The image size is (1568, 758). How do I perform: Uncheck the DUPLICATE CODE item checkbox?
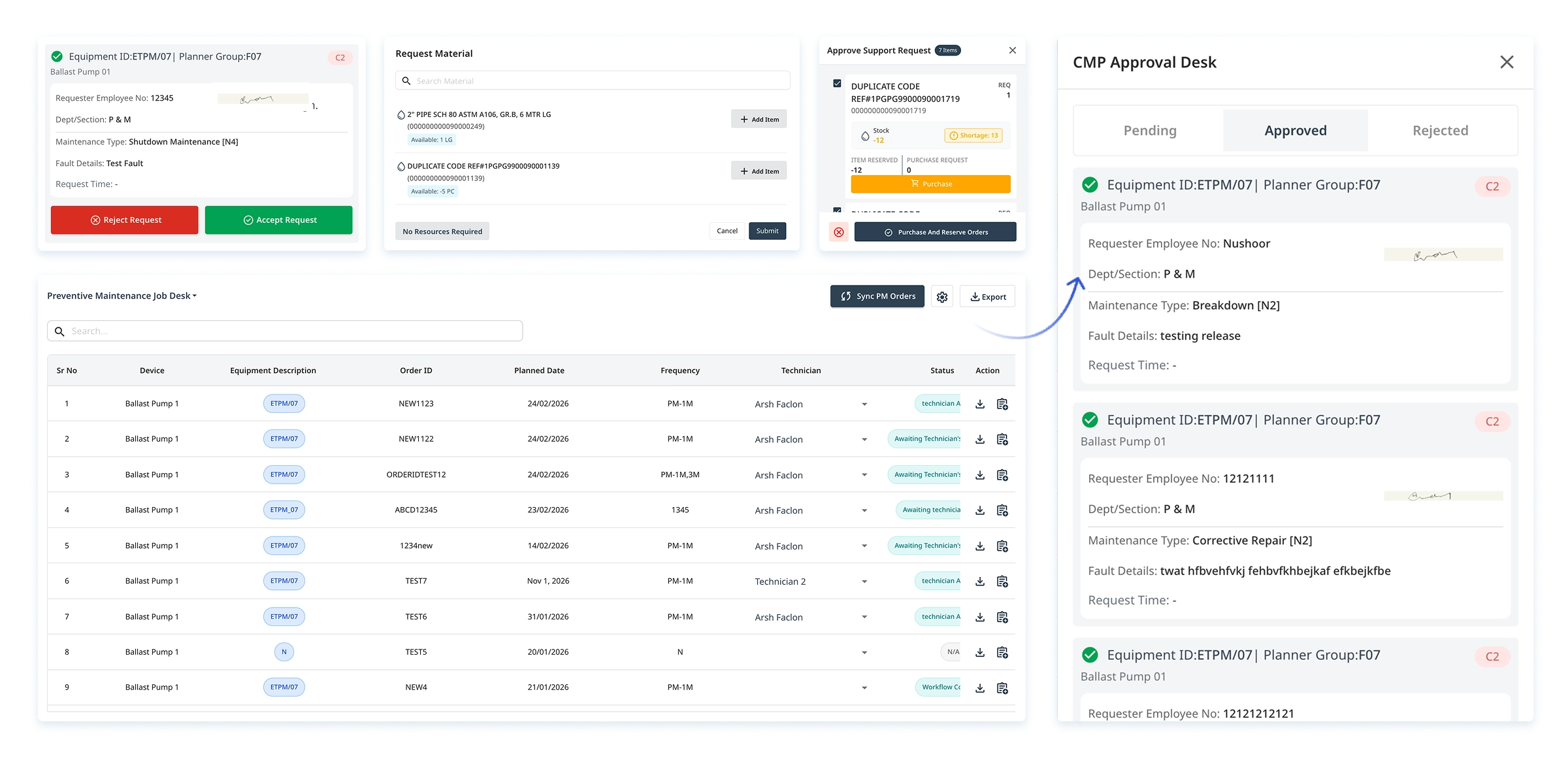point(837,84)
